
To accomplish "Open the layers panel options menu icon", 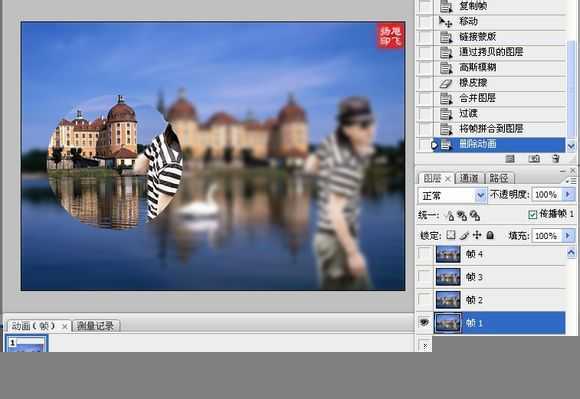I will (x=572, y=180).
